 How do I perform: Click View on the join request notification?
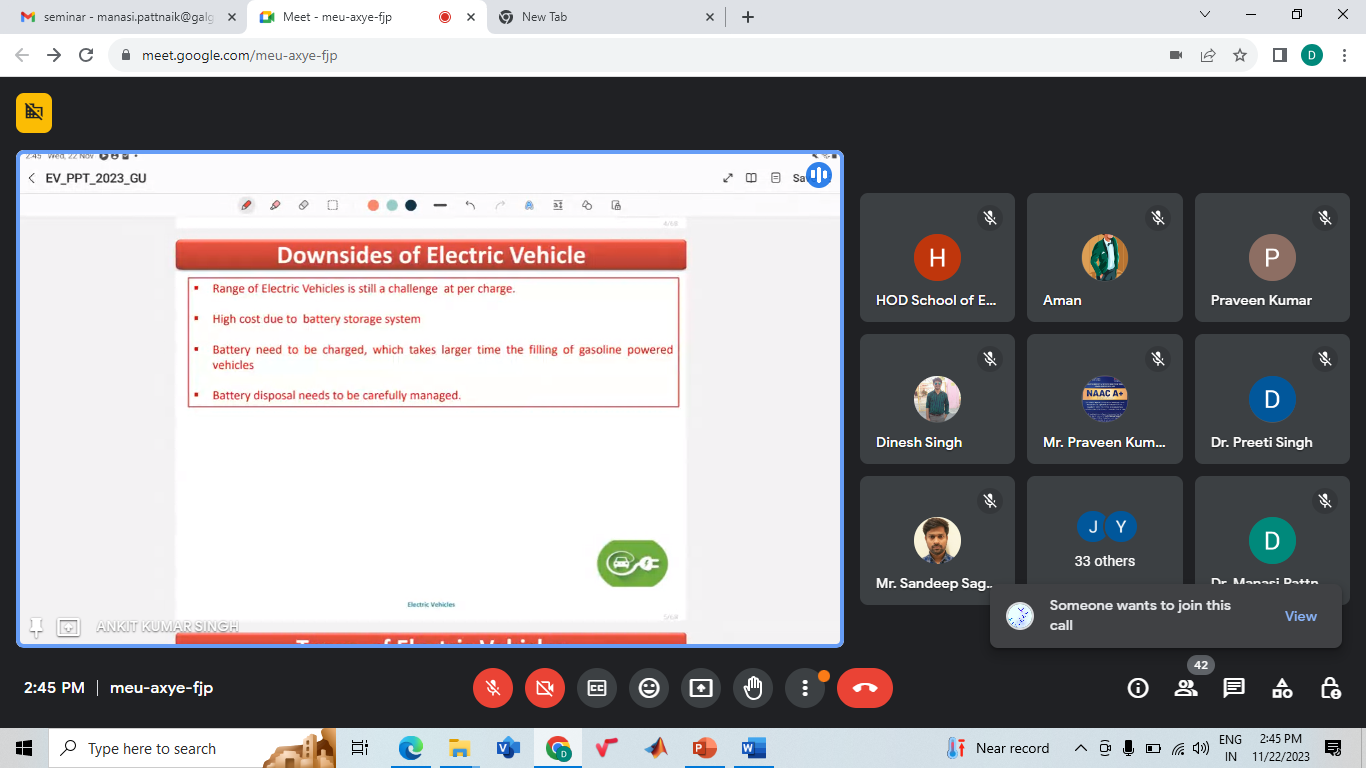point(1300,616)
